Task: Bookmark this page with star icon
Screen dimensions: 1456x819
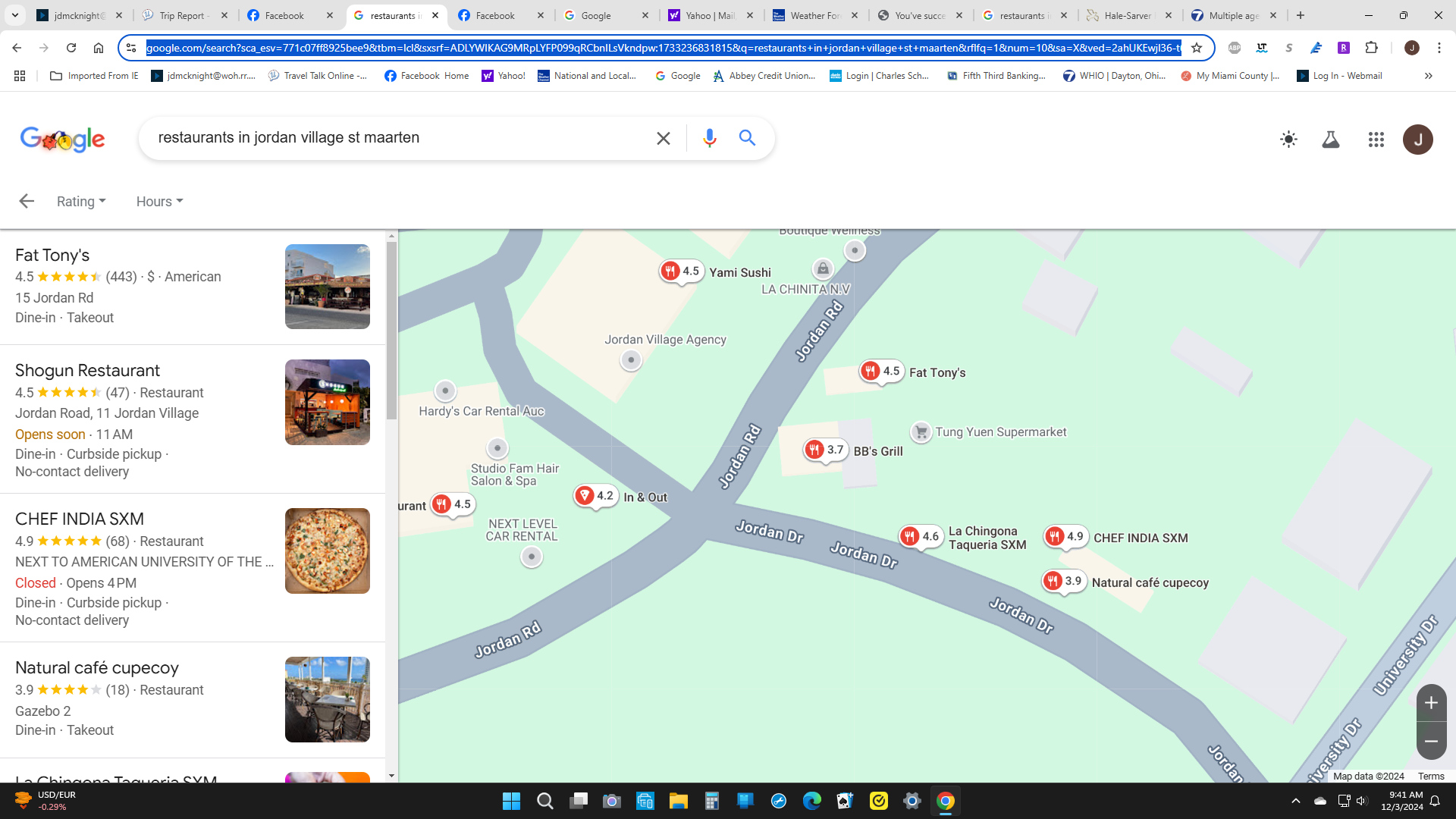Action: point(1197,48)
